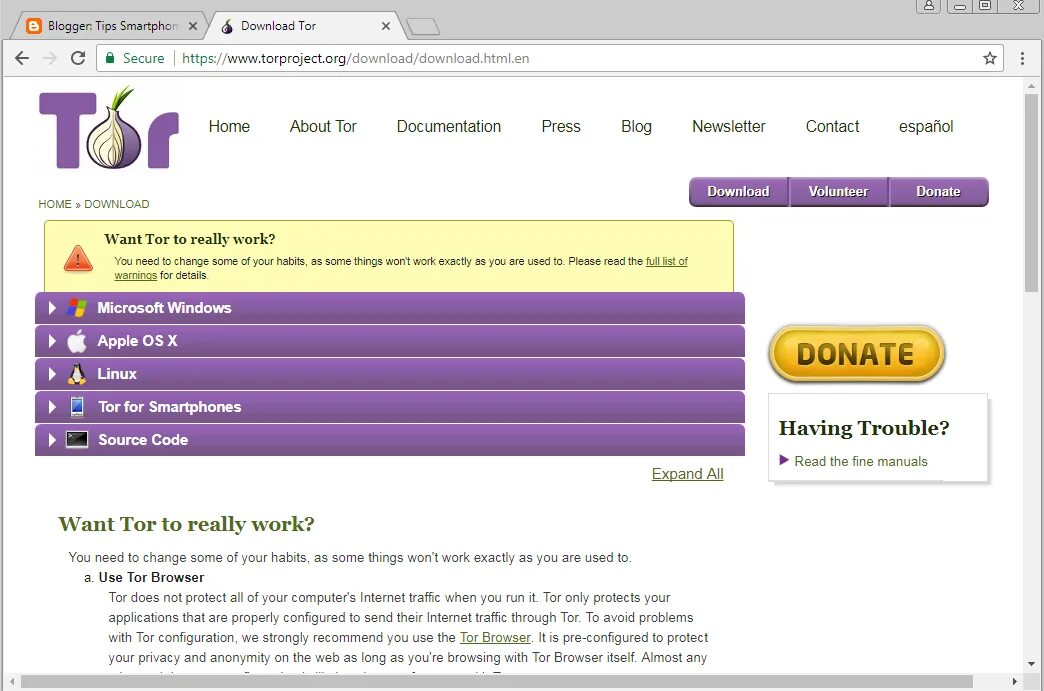Switch language to español
1044x691 pixels.
(926, 126)
